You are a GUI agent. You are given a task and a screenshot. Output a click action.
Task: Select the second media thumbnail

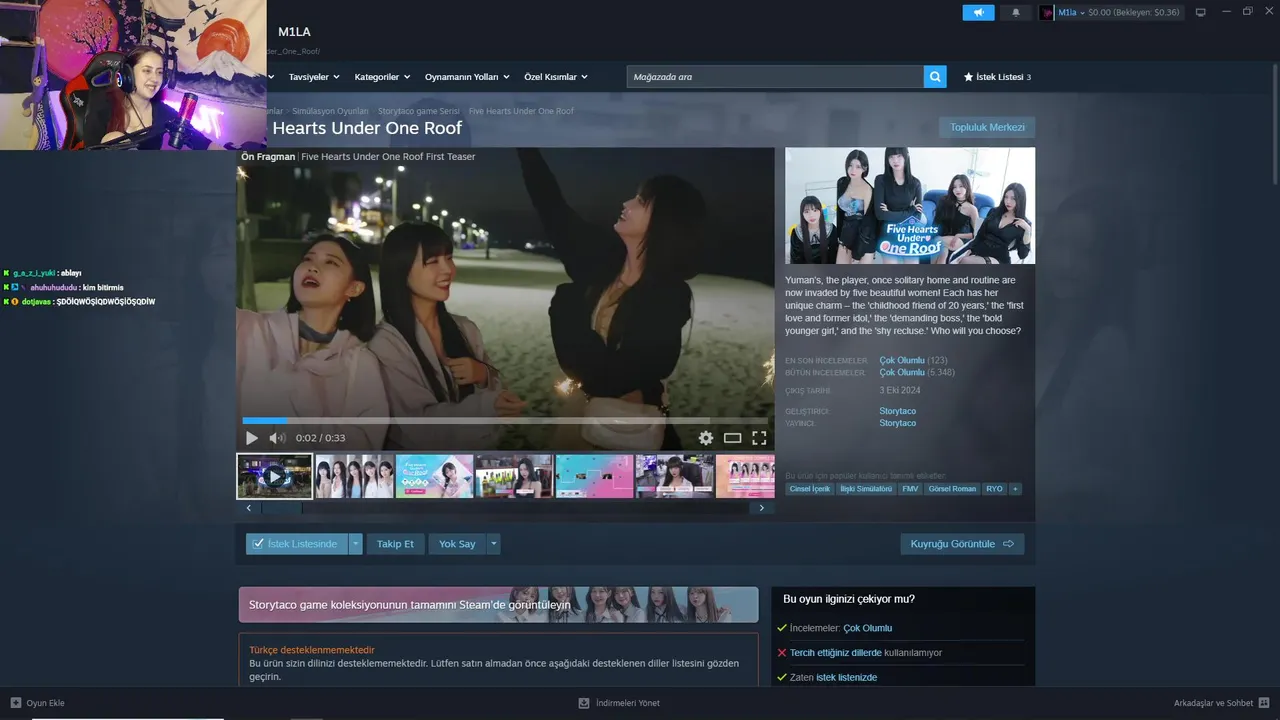[x=354, y=476]
